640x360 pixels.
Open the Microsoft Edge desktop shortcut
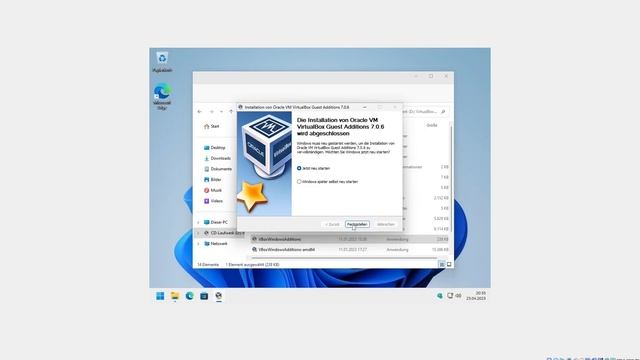click(x=162, y=97)
